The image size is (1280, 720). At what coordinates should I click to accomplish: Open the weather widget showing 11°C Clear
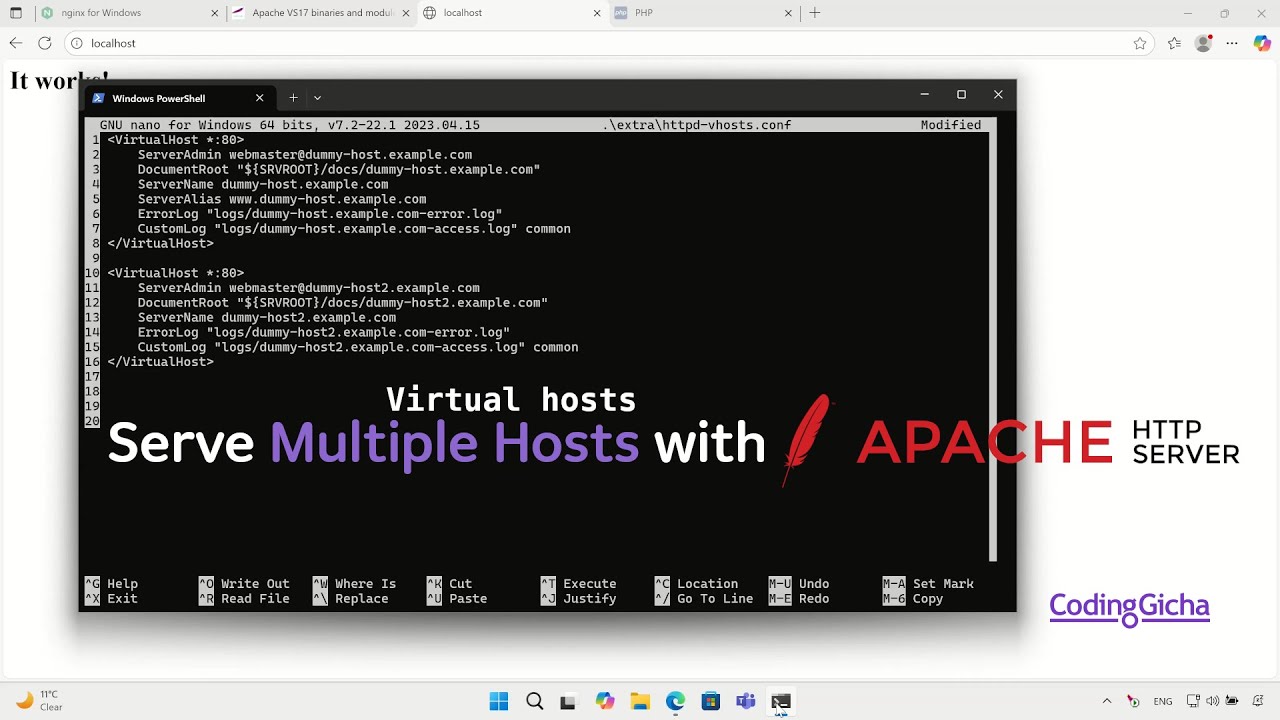click(x=40, y=701)
